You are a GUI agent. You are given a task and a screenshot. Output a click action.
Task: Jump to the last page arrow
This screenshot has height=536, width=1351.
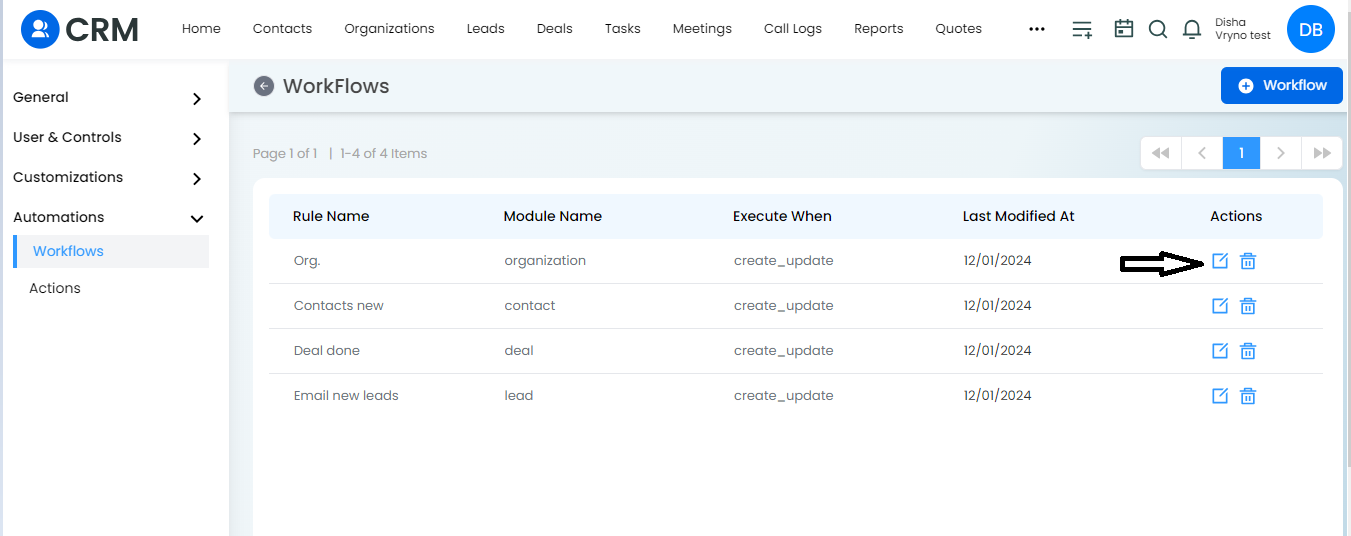(x=1322, y=153)
